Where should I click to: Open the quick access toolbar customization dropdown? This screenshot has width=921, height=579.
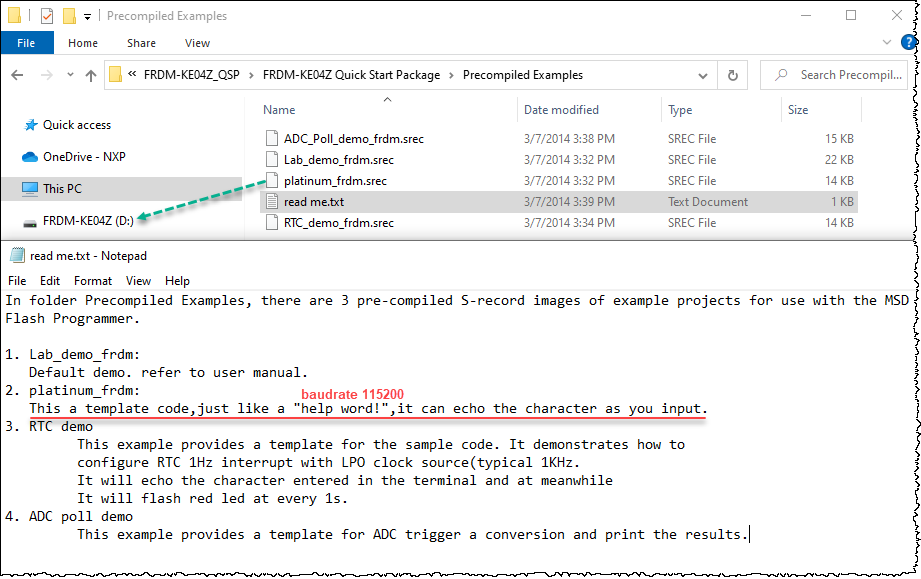tap(87, 16)
